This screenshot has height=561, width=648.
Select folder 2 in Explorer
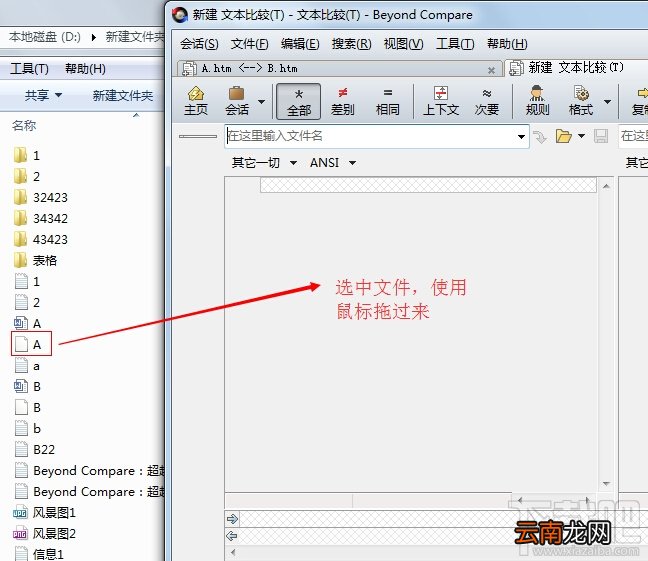[27, 177]
